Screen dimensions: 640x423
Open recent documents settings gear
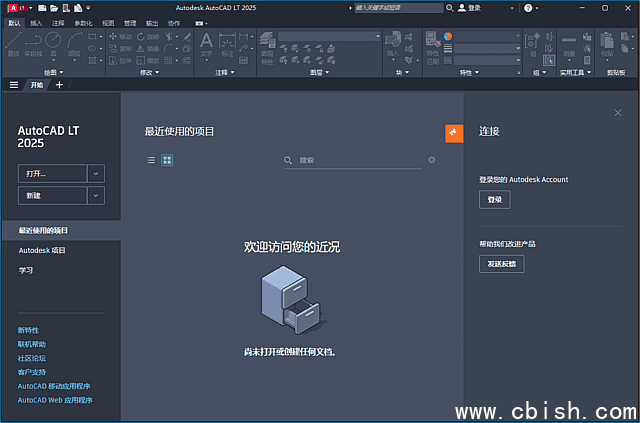[x=431, y=160]
